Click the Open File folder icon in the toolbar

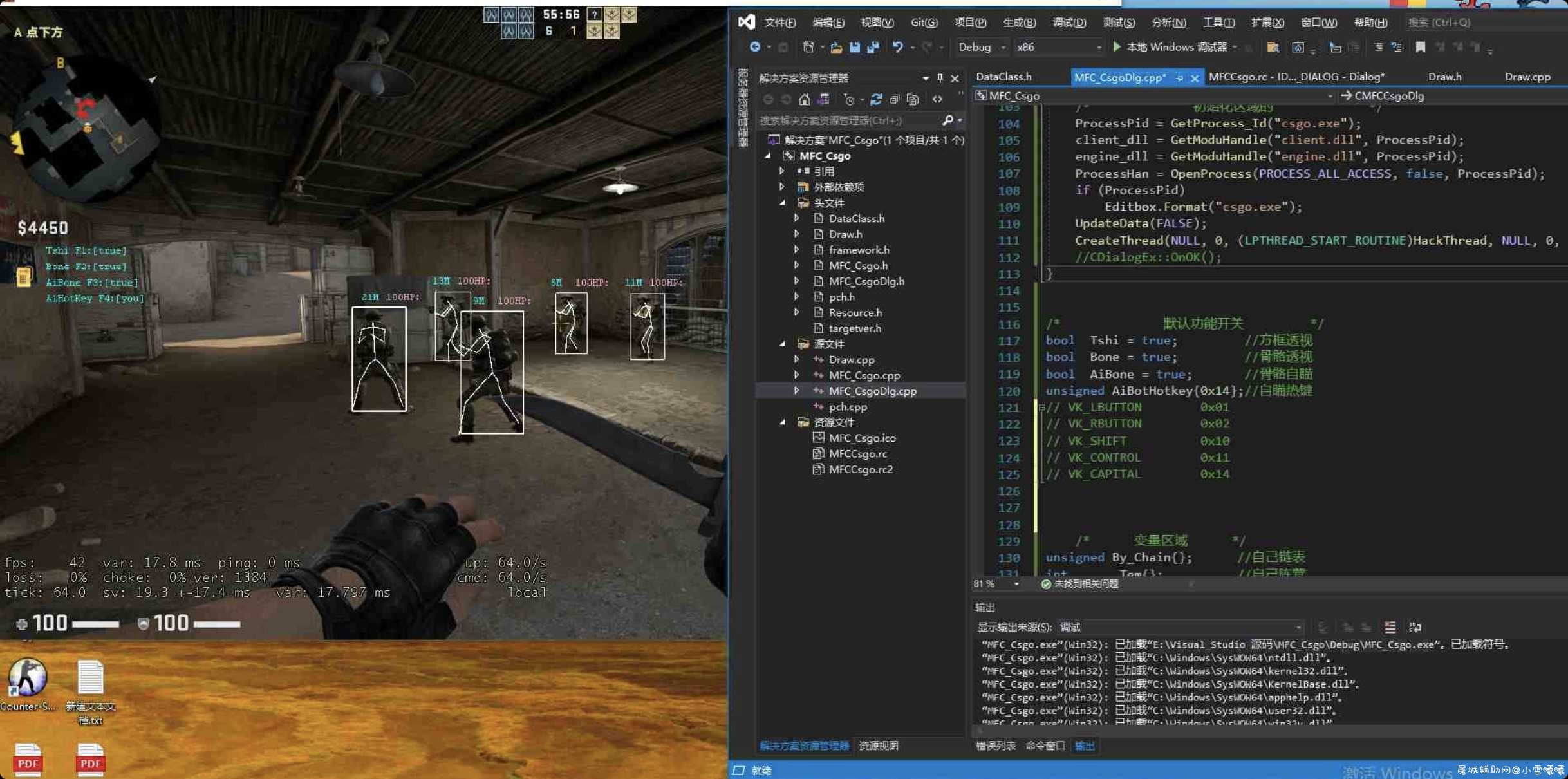pos(836,47)
